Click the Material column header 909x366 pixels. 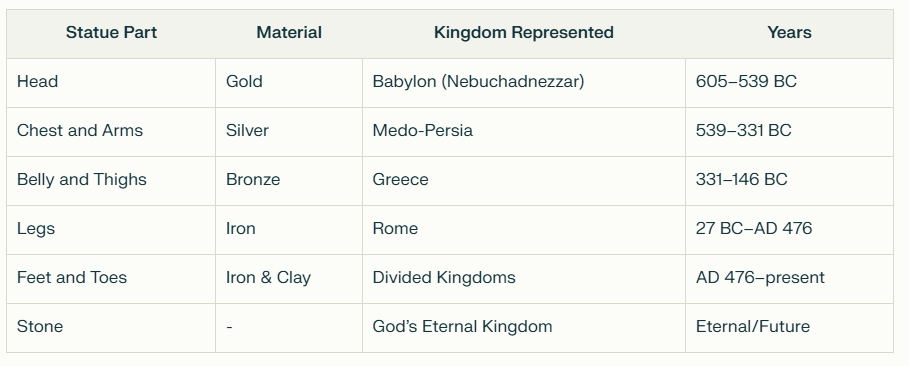click(289, 33)
